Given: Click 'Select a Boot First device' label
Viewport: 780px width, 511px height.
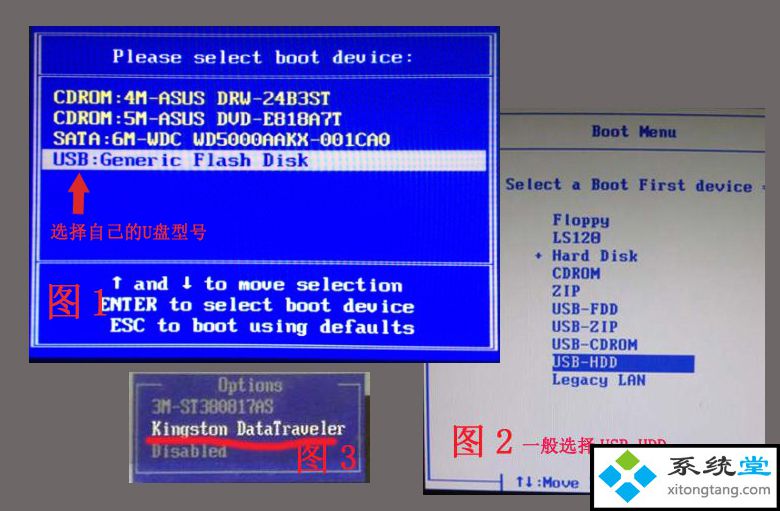Looking at the screenshot, I should 629,185.
